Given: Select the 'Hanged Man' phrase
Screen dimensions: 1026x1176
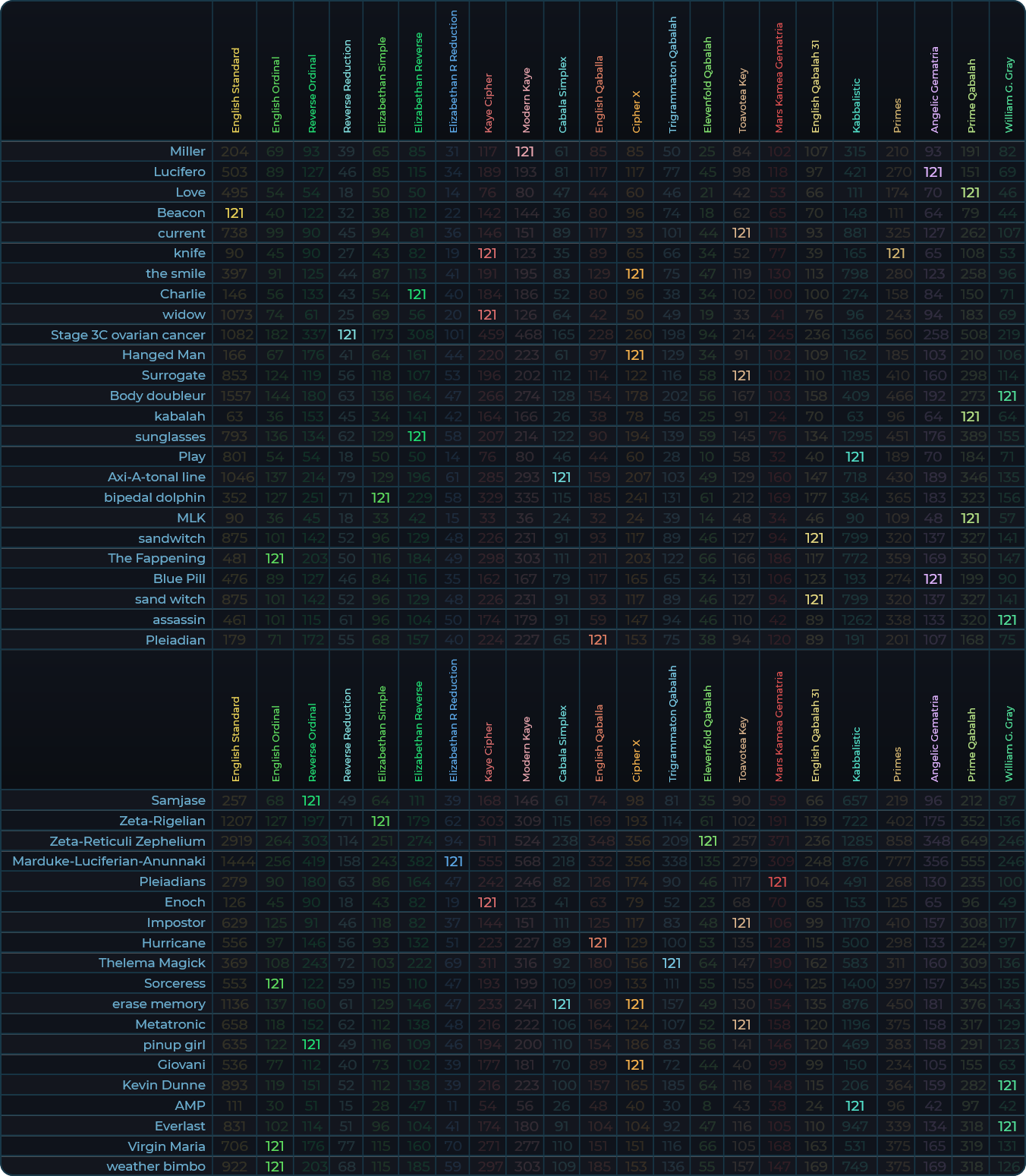Looking at the screenshot, I should [x=163, y=355].
